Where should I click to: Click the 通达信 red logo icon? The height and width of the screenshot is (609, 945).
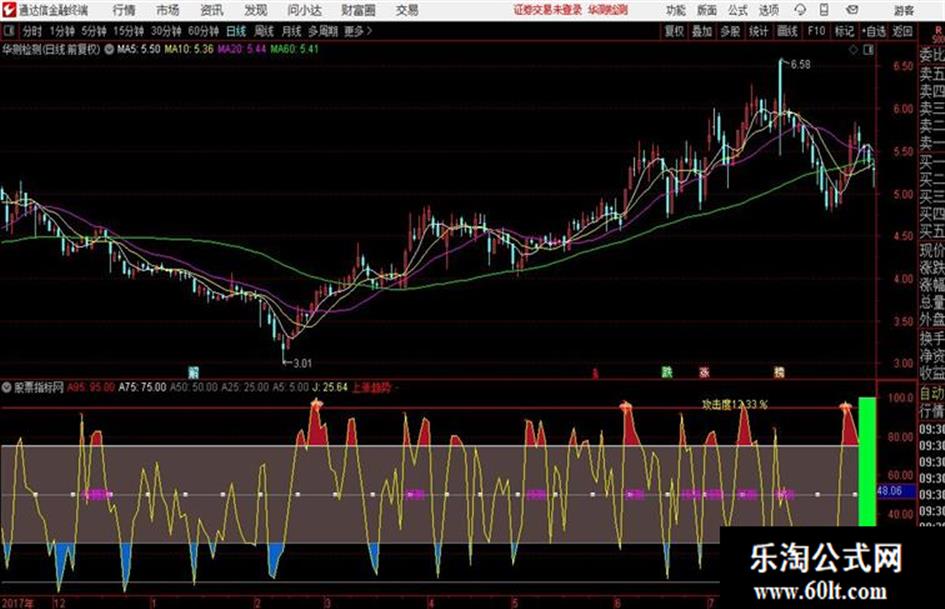coord(8,10)
